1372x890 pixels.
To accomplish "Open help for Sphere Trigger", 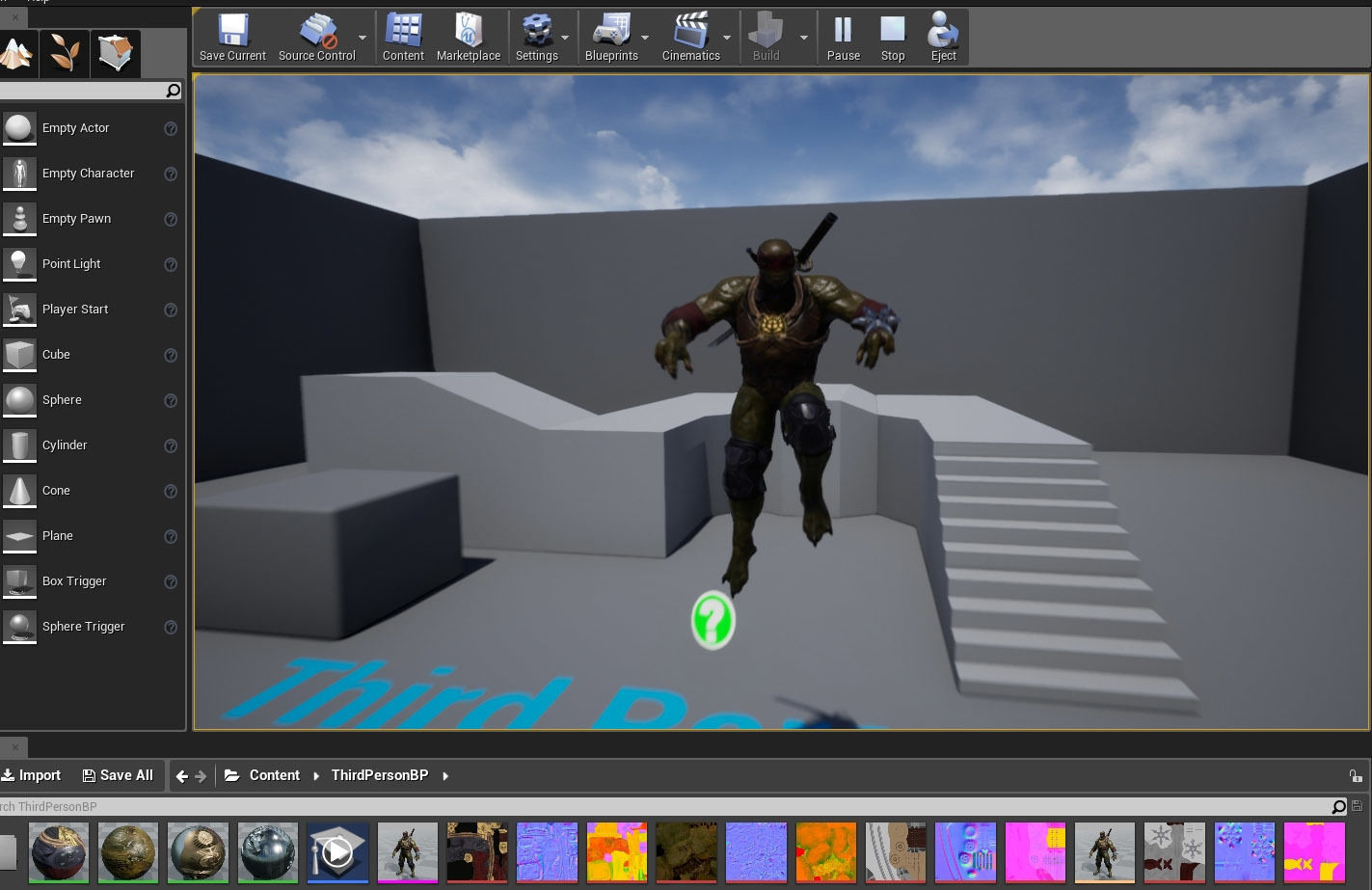I will pos(171,627).
